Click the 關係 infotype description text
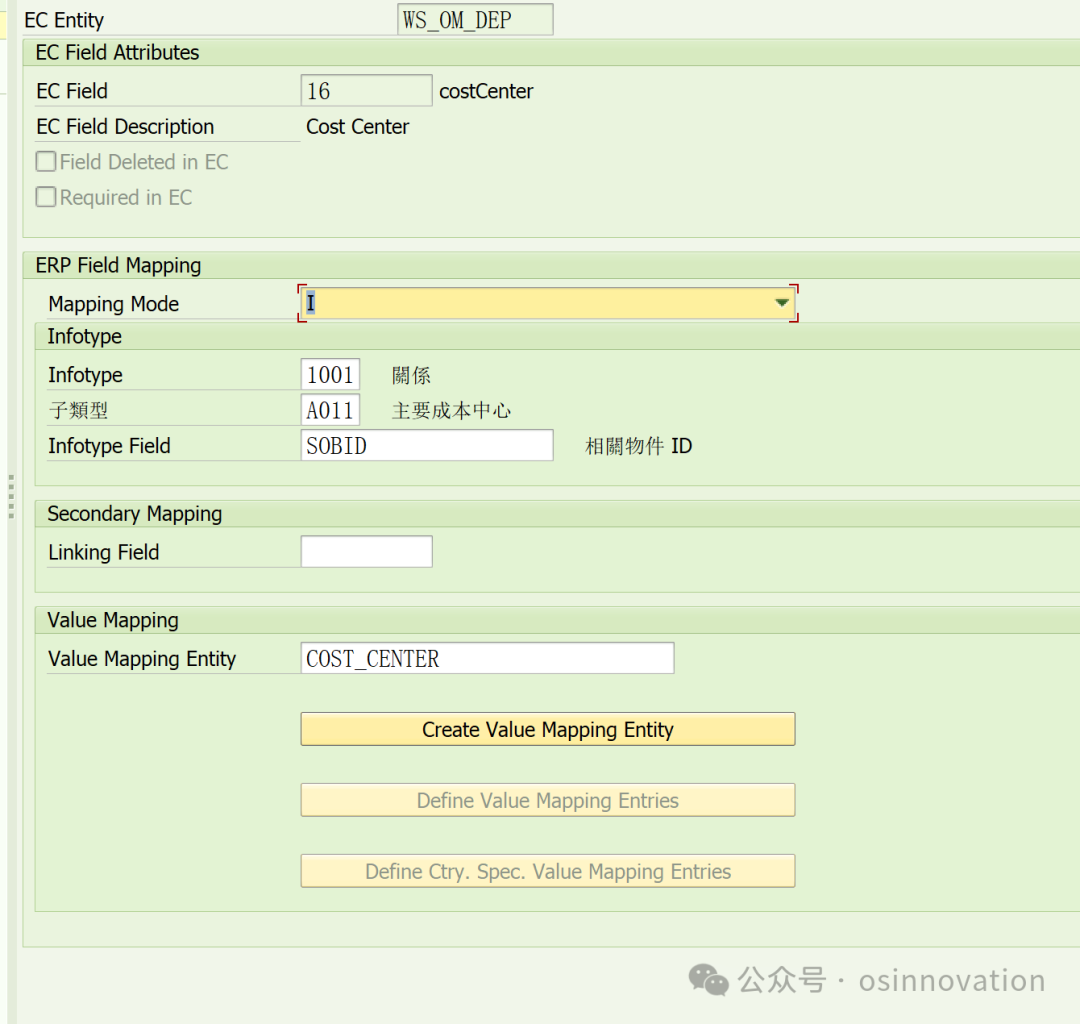Image resolution: width=1080 pixels, height=1024 pixels. (411, 375)
